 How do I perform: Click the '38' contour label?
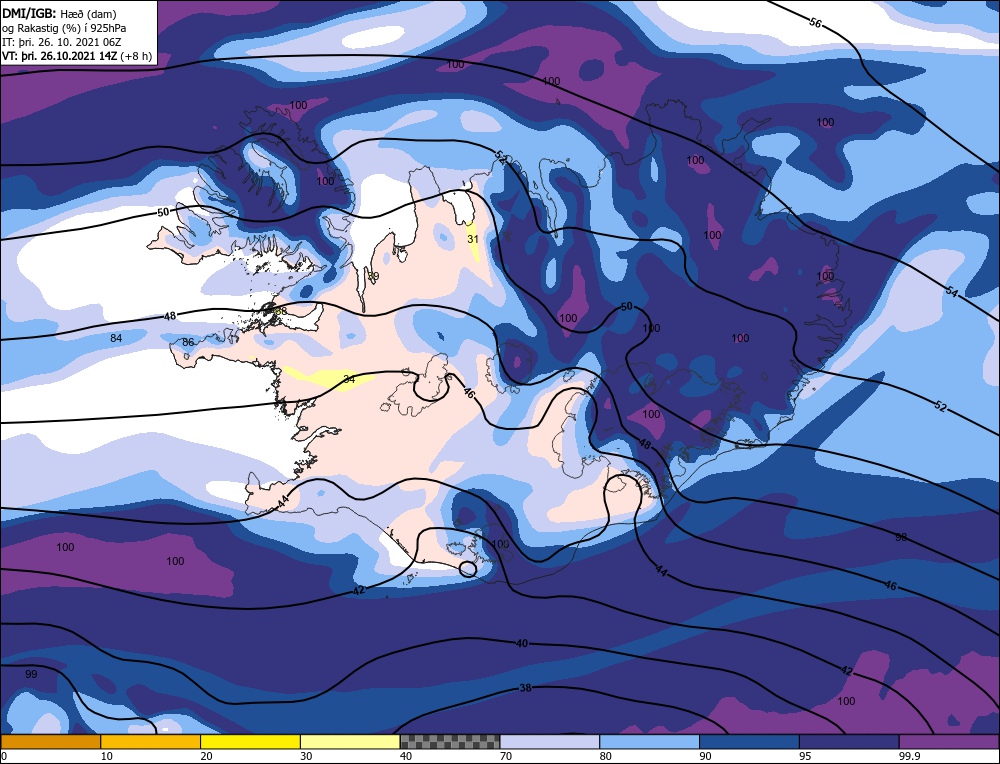(x=525, y=688)
